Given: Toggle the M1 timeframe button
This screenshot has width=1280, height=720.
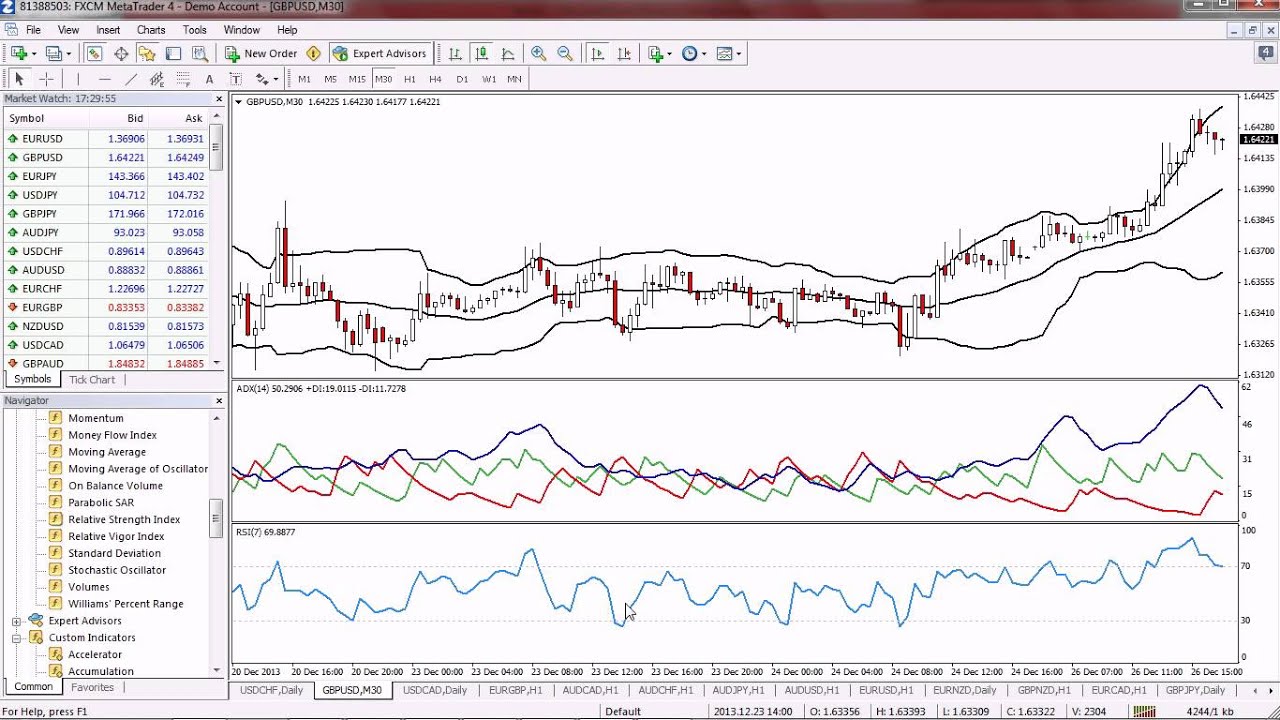Looking at the screenshot, I should [x=304, y=79].
